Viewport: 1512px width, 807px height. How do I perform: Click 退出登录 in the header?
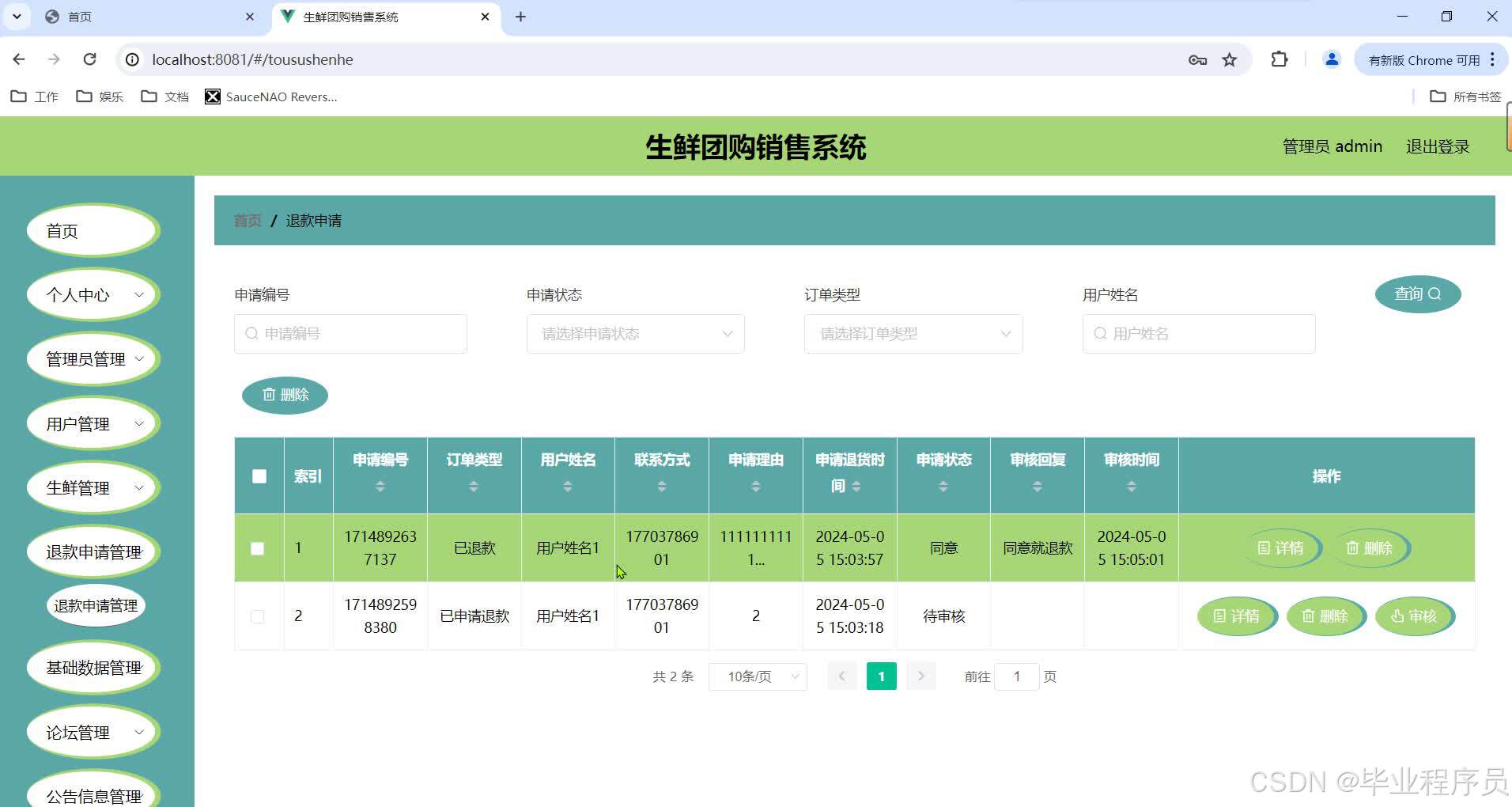click(x=1438, y=146)
